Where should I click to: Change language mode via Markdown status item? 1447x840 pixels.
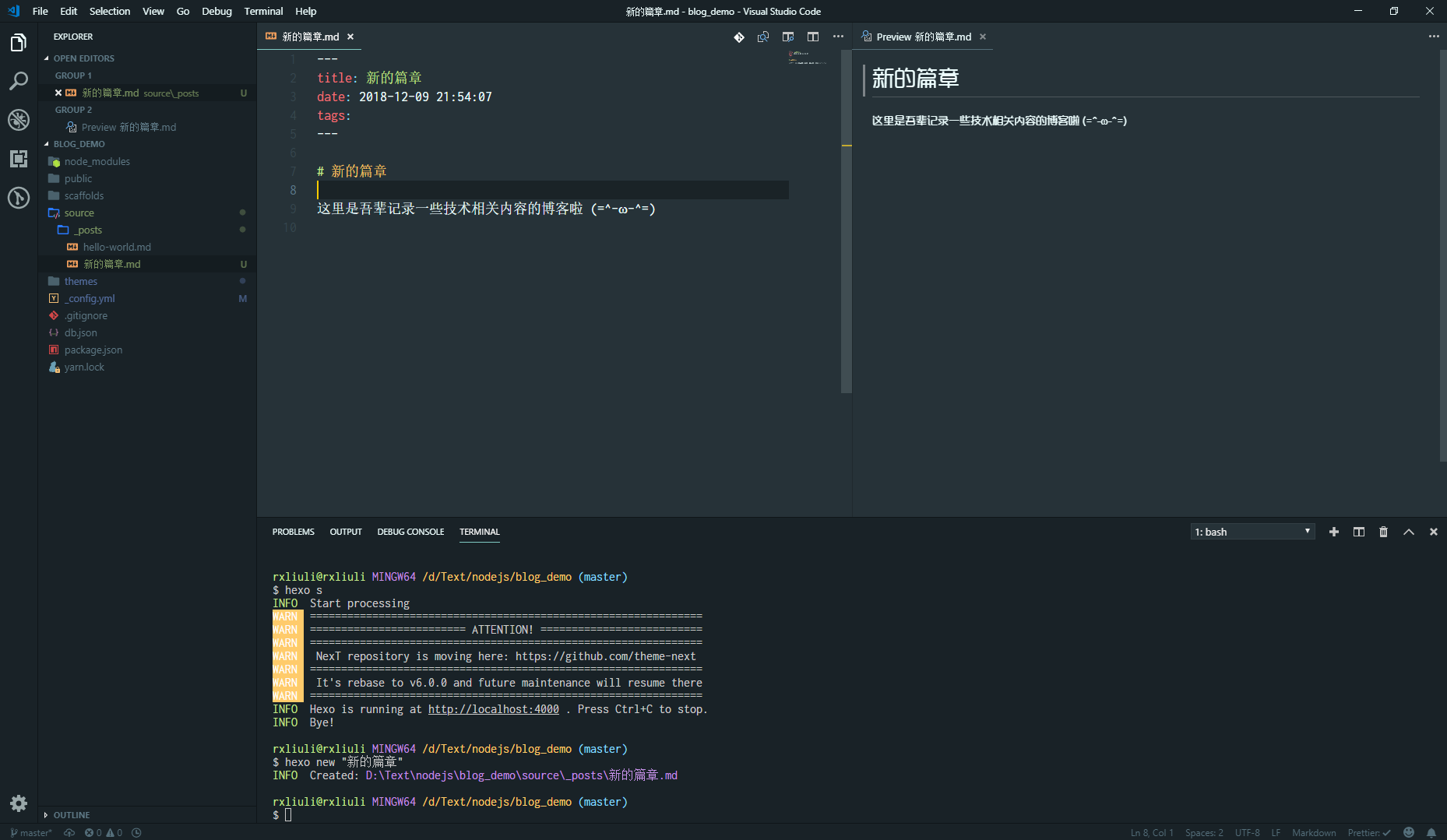pos(1314,832)
